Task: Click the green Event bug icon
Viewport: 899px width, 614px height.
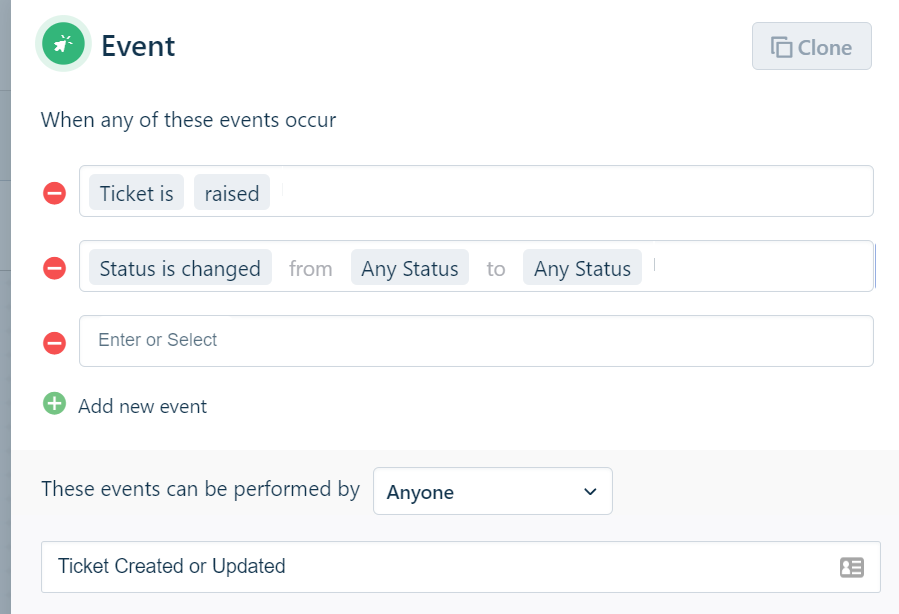Action: click(63, 44)
